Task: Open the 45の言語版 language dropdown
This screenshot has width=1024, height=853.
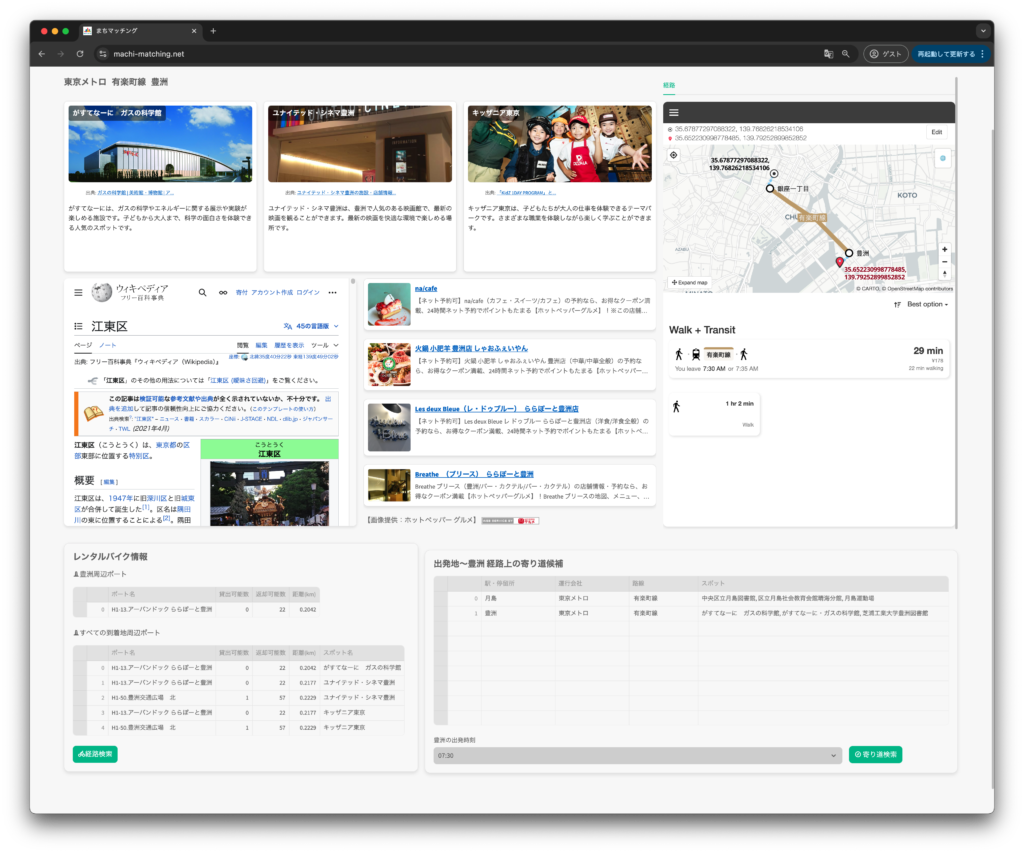Action: [x=312, y=326]
